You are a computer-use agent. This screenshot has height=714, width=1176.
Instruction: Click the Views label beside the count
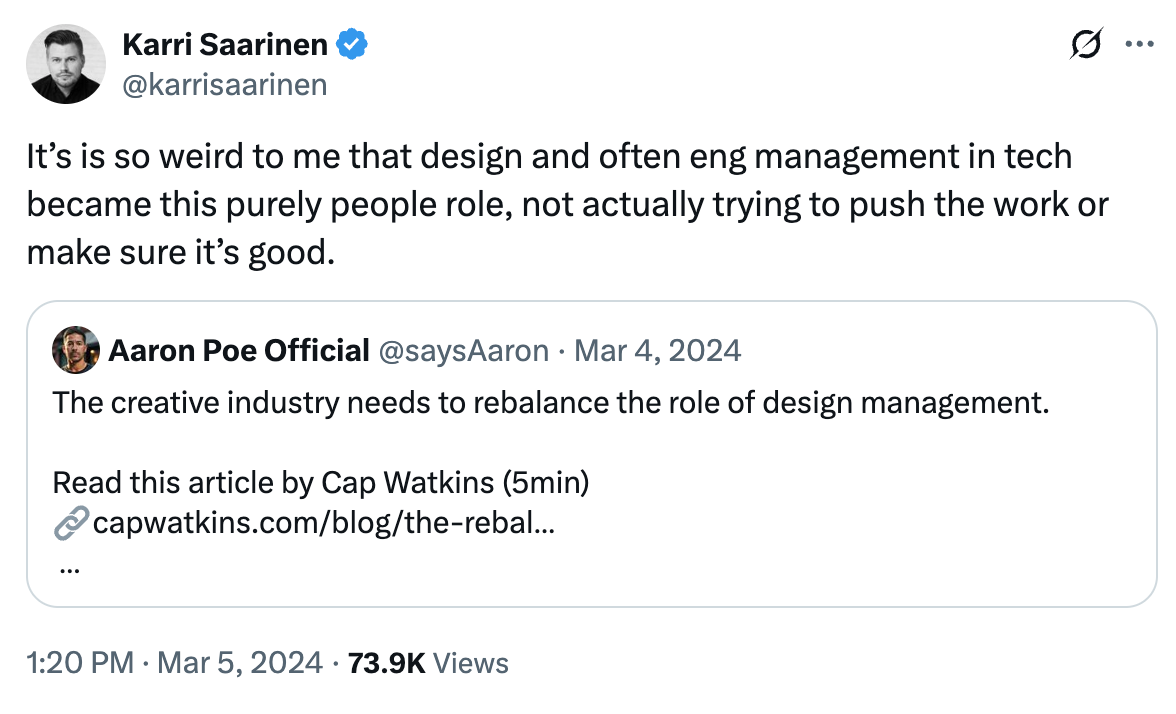coord(473,663)
